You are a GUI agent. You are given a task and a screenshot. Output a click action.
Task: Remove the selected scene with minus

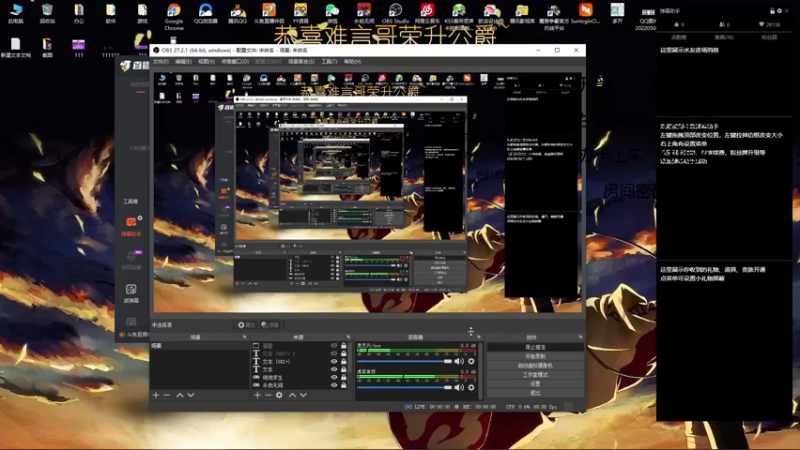(167, 395)
